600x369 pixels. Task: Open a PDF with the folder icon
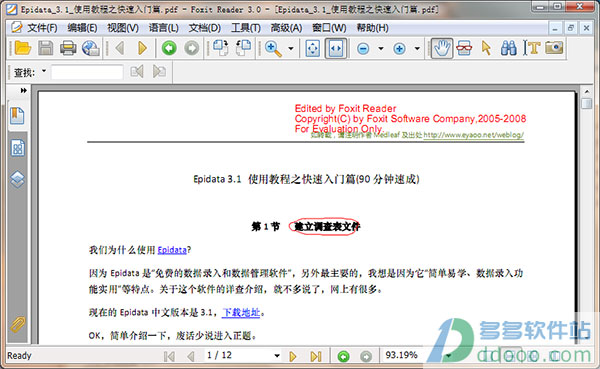pyautogui.click(x=23, y=48)
